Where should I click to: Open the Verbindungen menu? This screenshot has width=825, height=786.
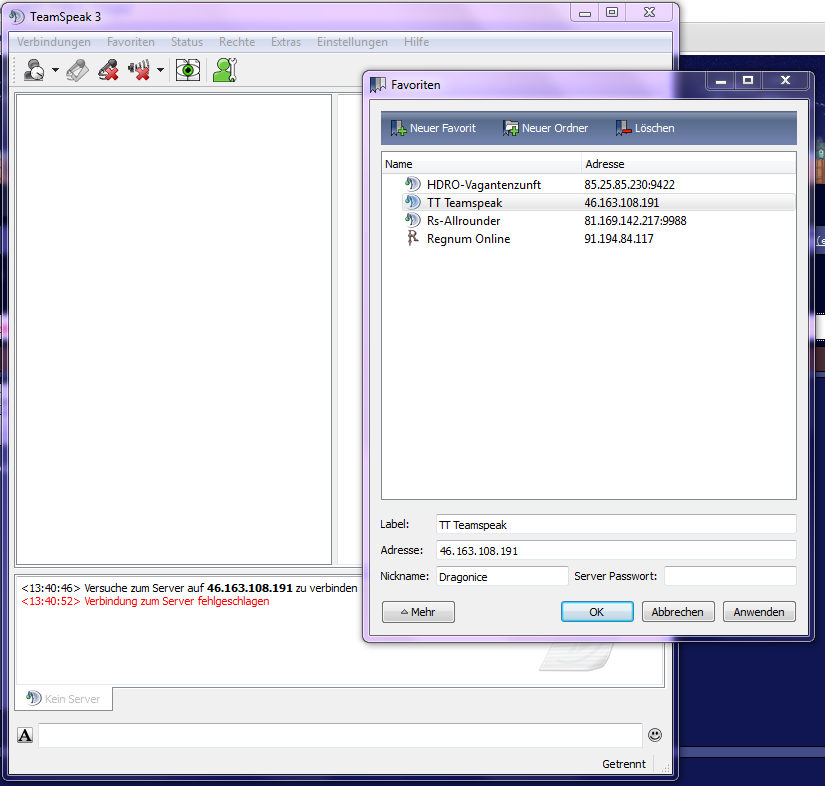(x=54, y=42)
